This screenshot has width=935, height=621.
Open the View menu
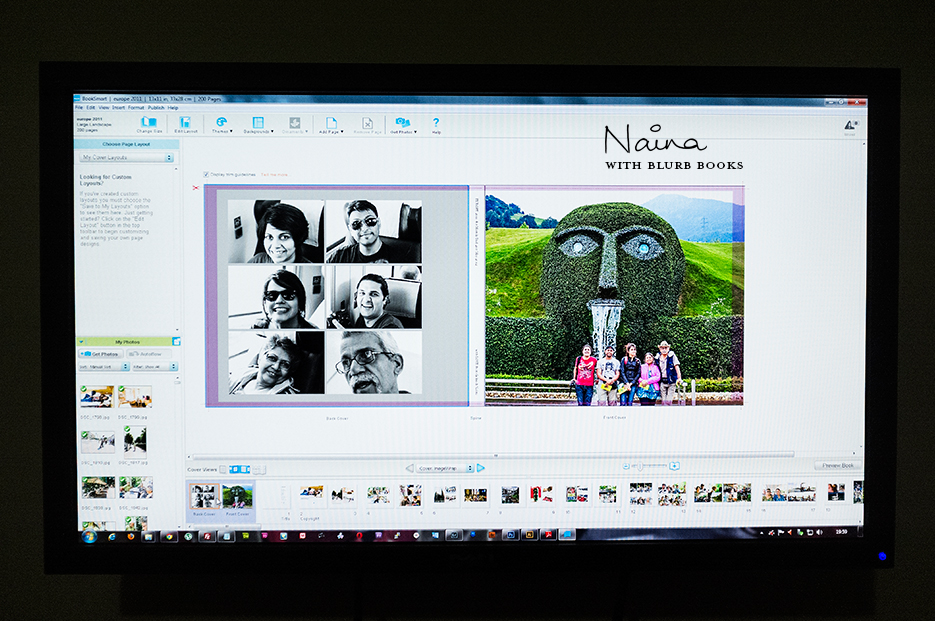(104, 107)
